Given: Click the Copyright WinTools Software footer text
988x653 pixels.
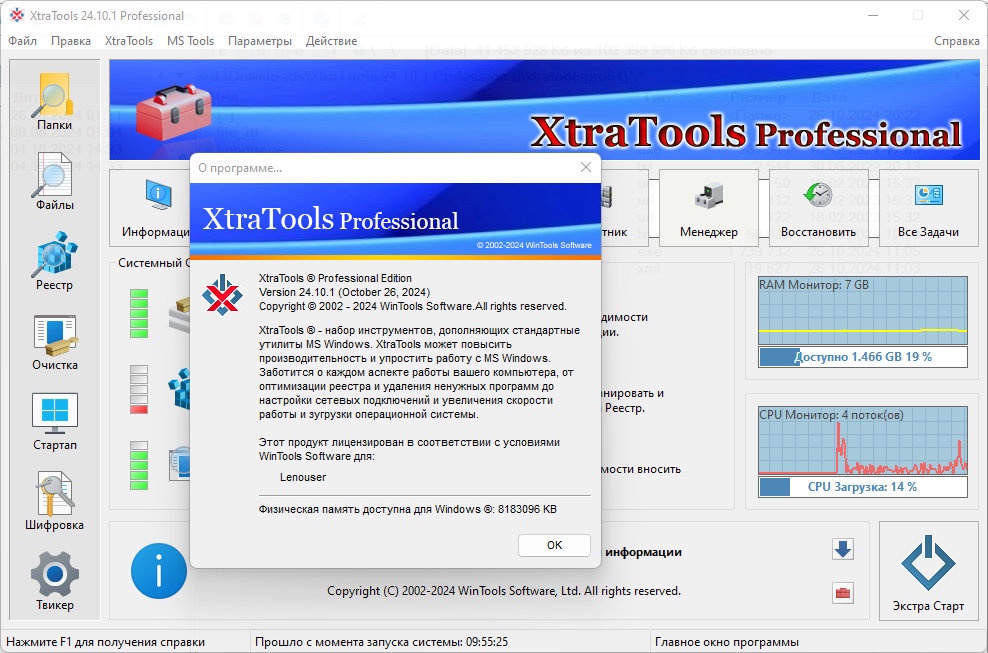Looking at the screenshot, I should 504,591.
